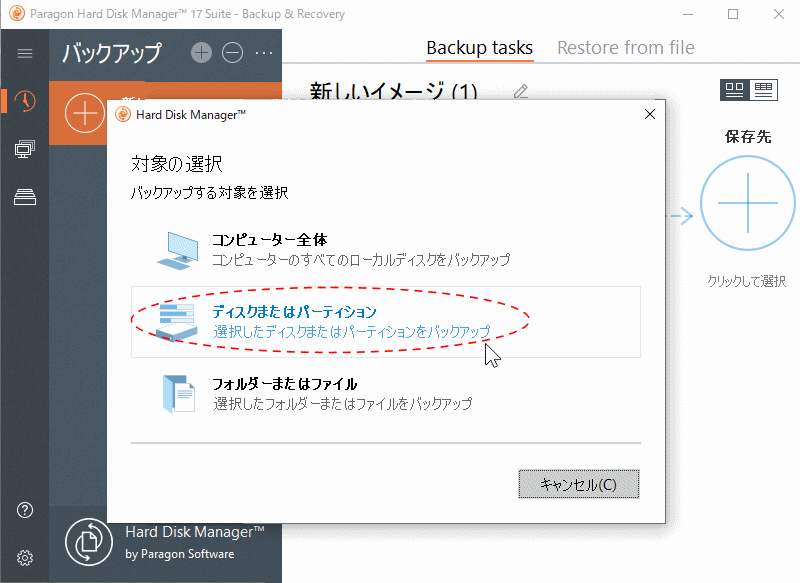Click the キャンセル(C) button
The height and width of the screenshot is (583, 800).
pos(578,484)
